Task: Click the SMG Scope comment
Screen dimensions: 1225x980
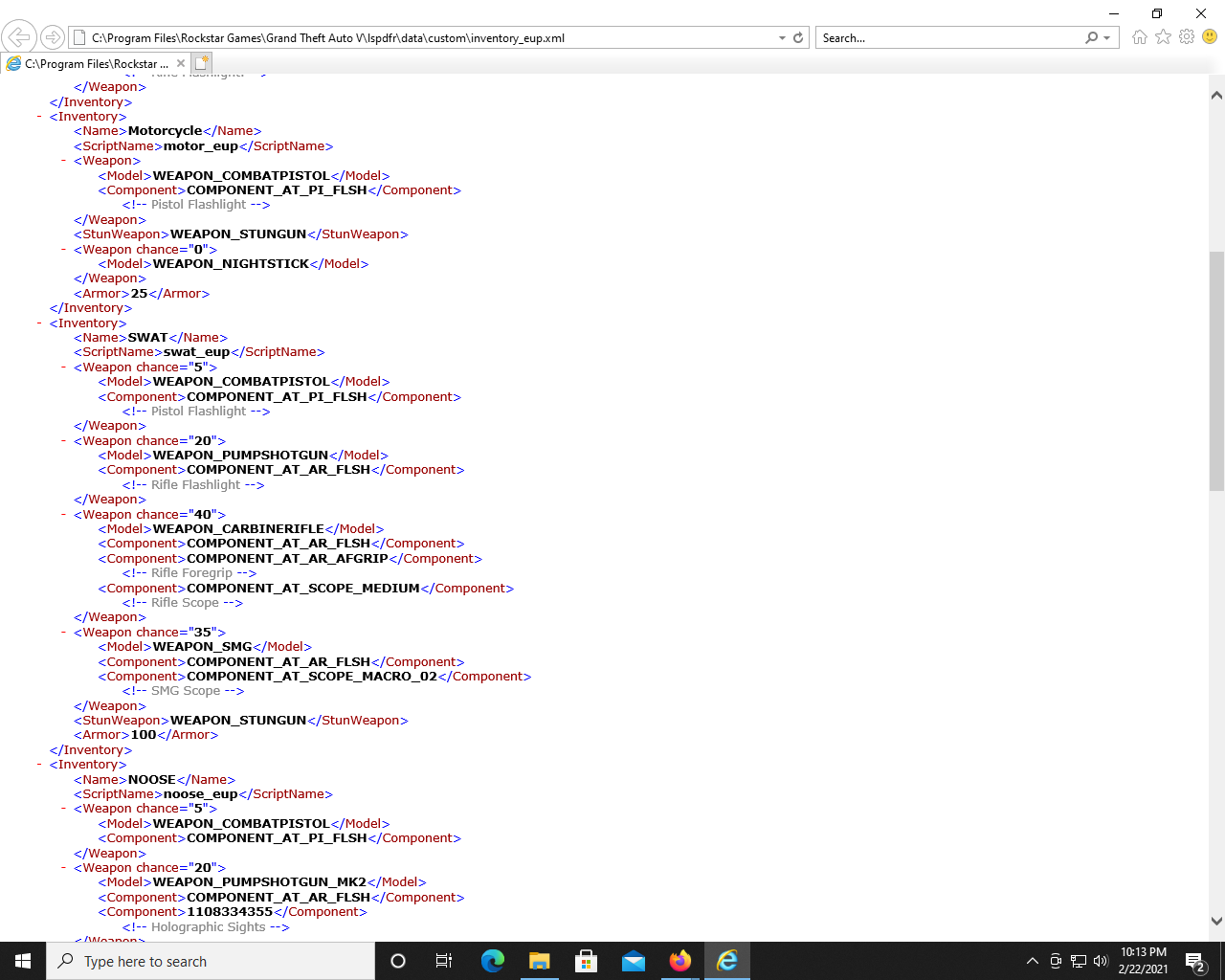Action: [x=184, y=691]
